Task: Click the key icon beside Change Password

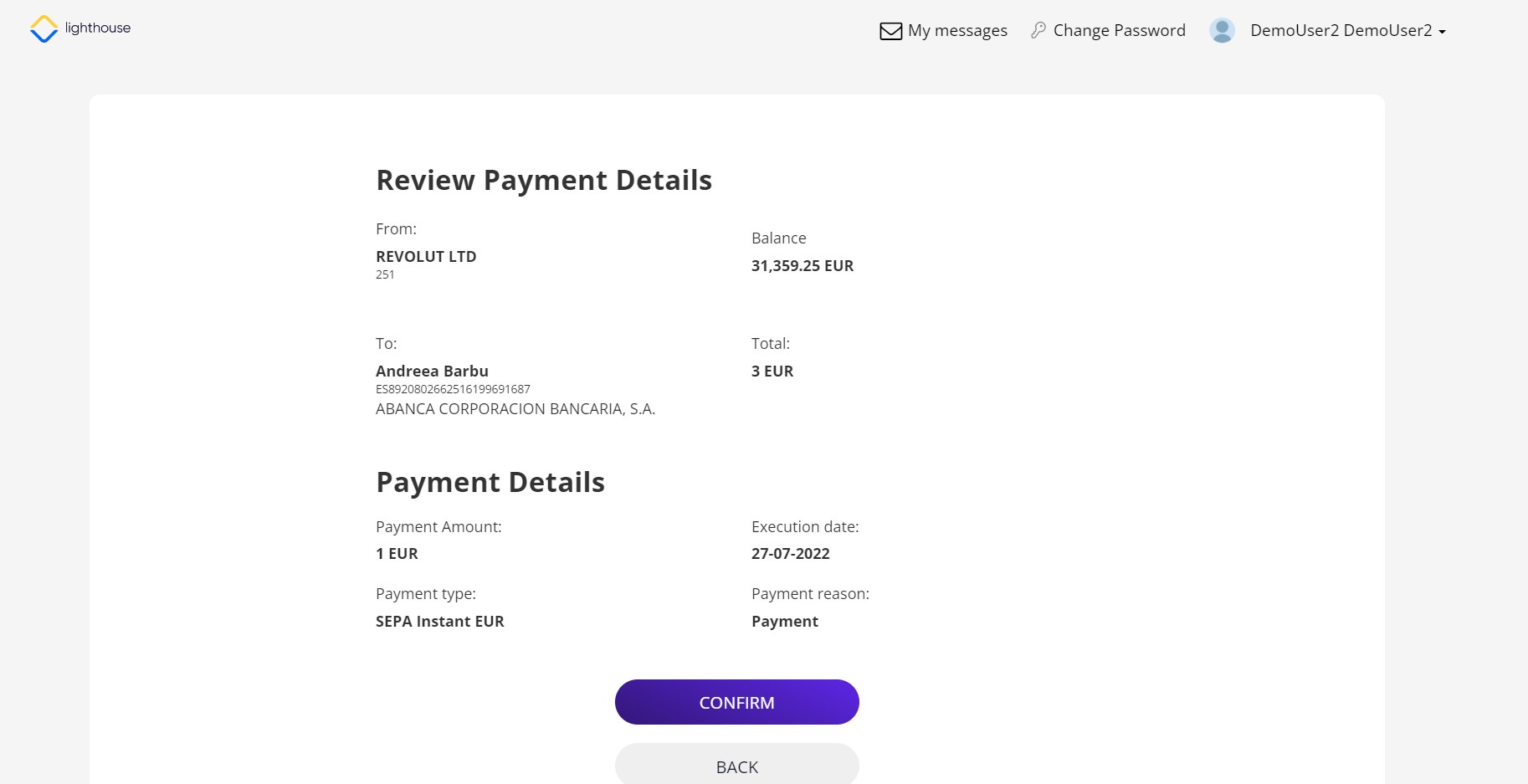Action: click(1038, 30)
